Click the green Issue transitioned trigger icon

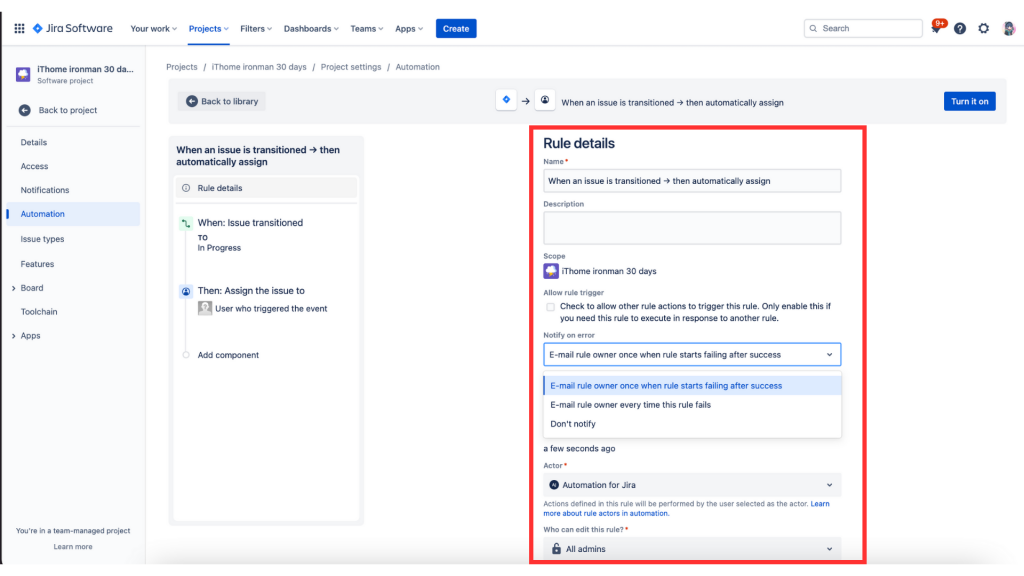186,223
